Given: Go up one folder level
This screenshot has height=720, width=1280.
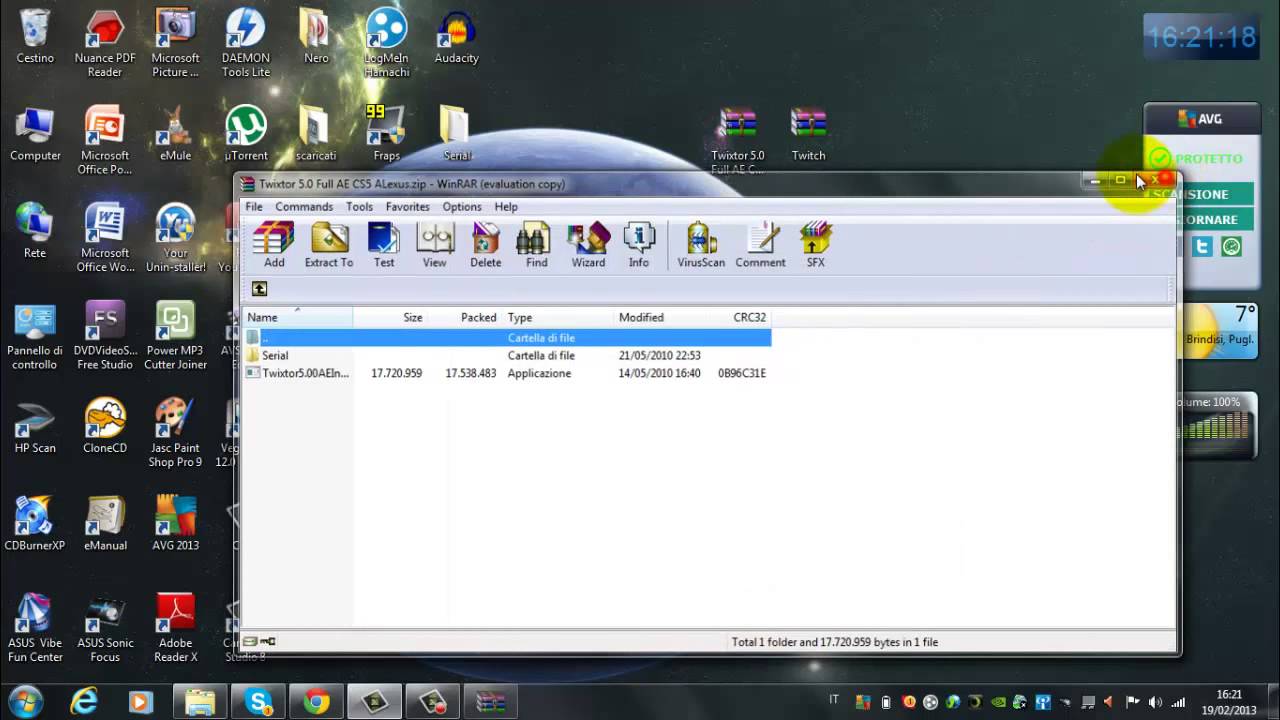Looking at the screenshot, I should [259, 289].
